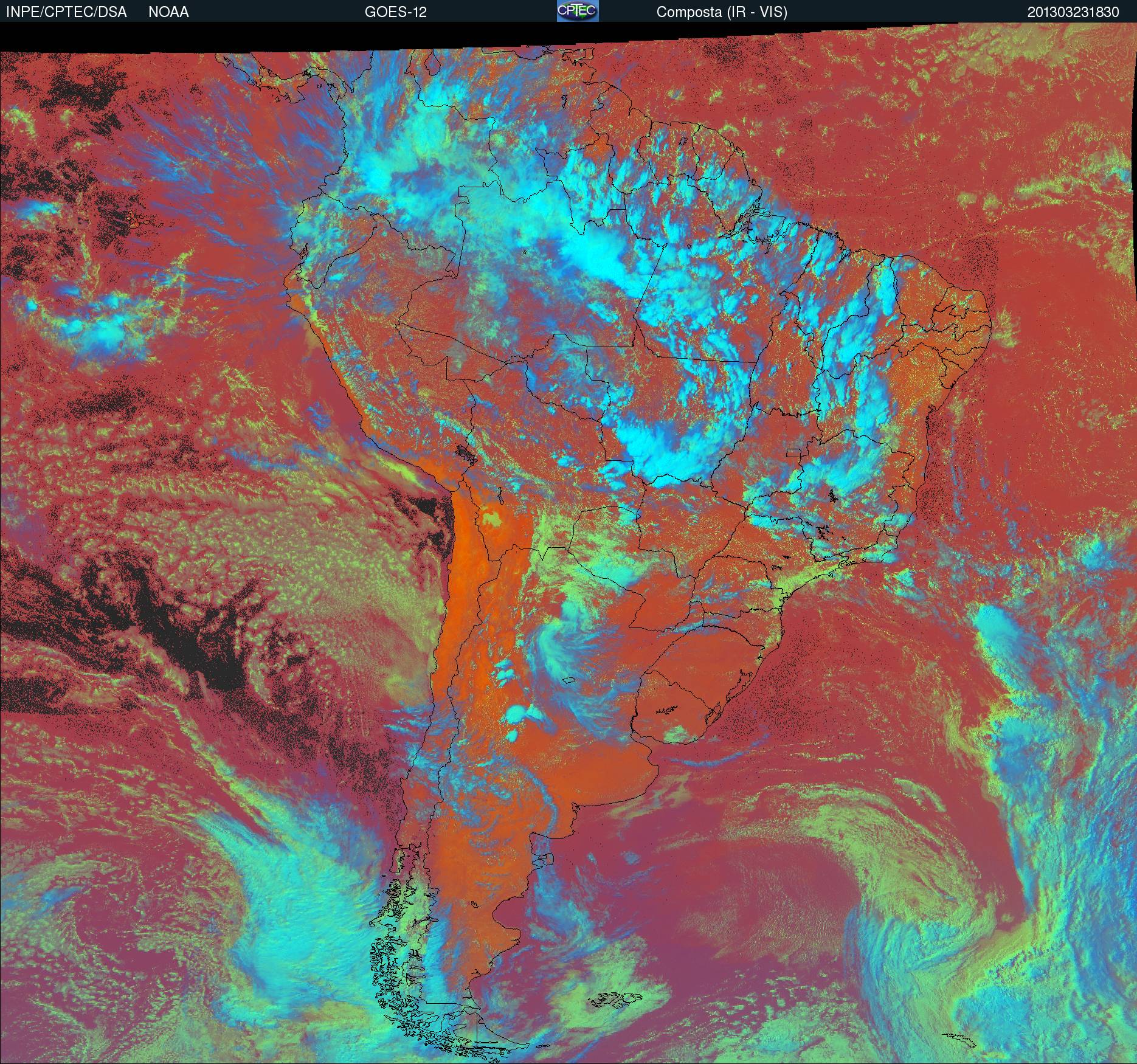The image size is (1137, 1064).
Task: Click the NOAA label in header
Action: click(168, 12)
